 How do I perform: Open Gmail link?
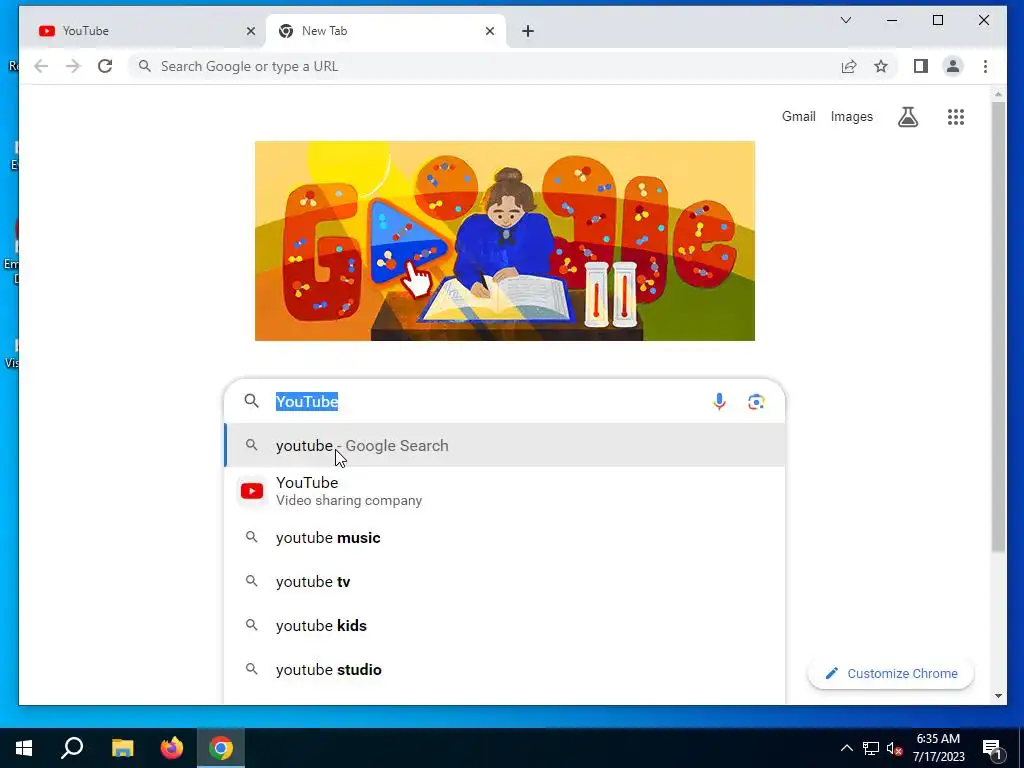(x=799, y=116)
